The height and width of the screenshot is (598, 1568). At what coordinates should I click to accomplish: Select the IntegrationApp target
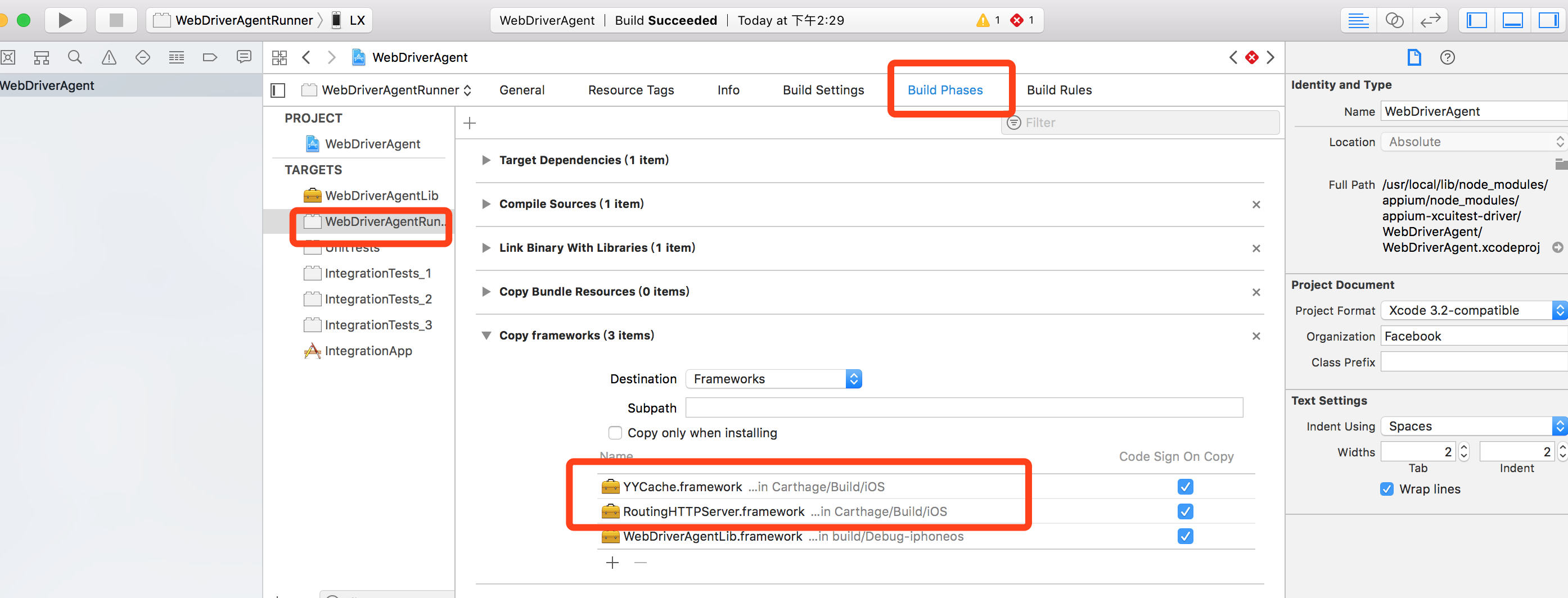(357, 351)
